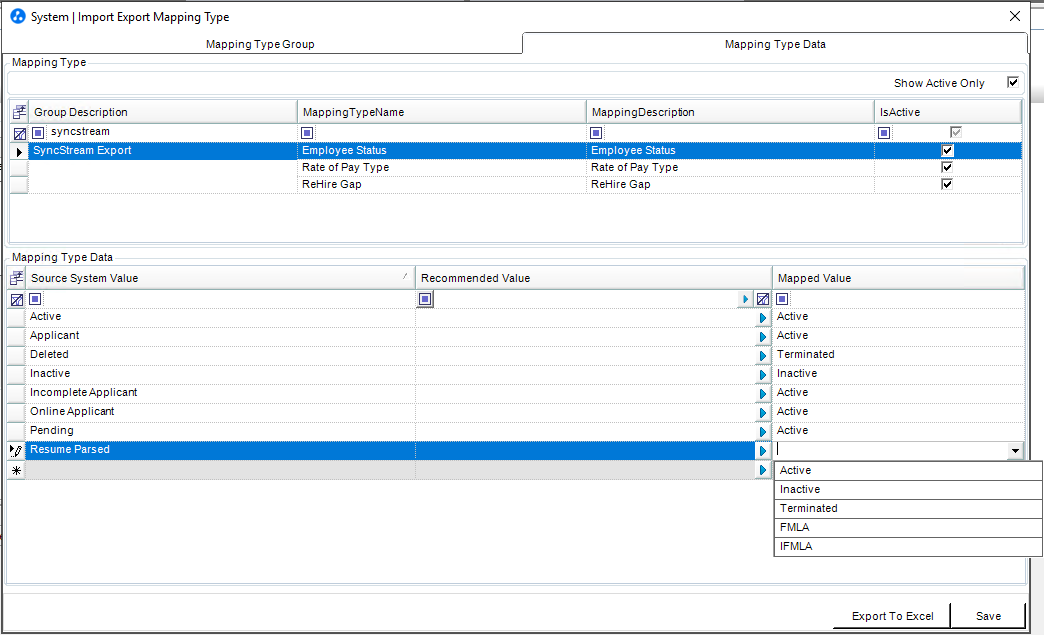The image size is (1044, 635).
Task: Click the blue arrow in the Inactive row
Action: pos(762,375)
